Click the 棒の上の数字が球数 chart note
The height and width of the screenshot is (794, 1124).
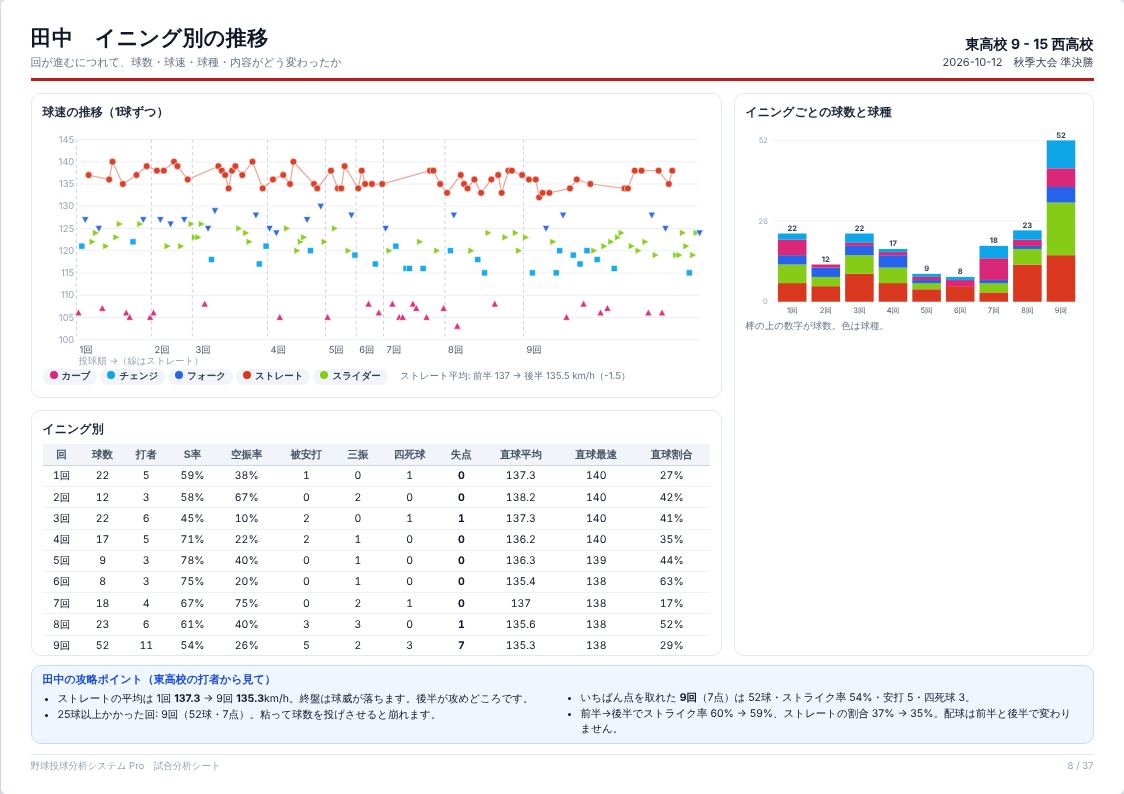pos(816,326)
